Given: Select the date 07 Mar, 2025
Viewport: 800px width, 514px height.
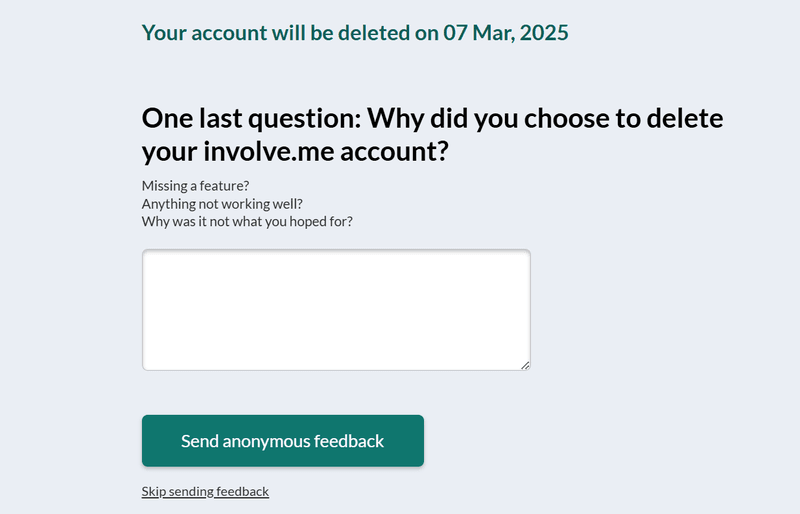Looking at the screenshot, I should point(506,33).
